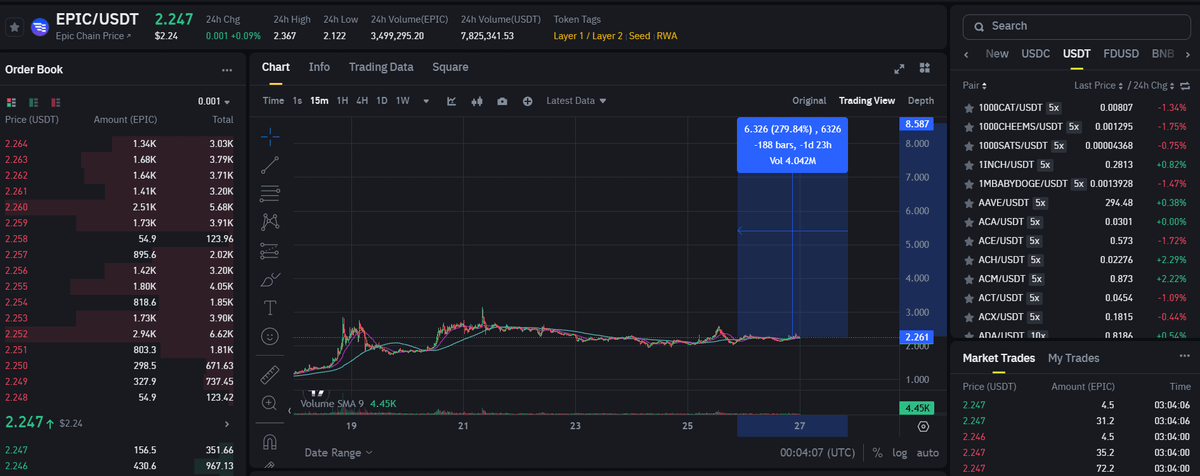Show both buy and sell order book view
The width and height of the screenshot is (1200, 476).
pos(11,102)
